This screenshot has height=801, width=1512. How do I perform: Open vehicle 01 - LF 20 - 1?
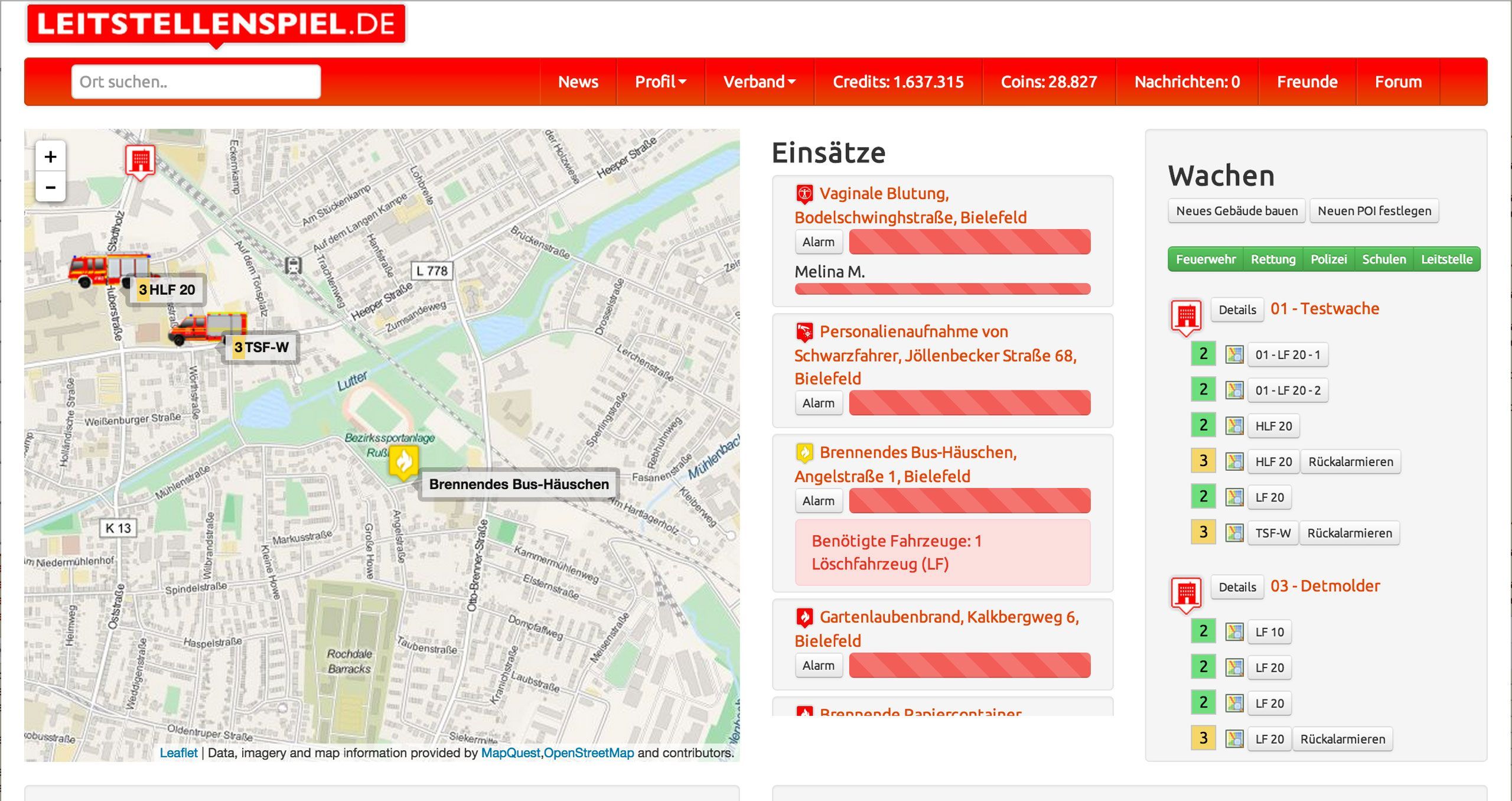pos(1288,355)
